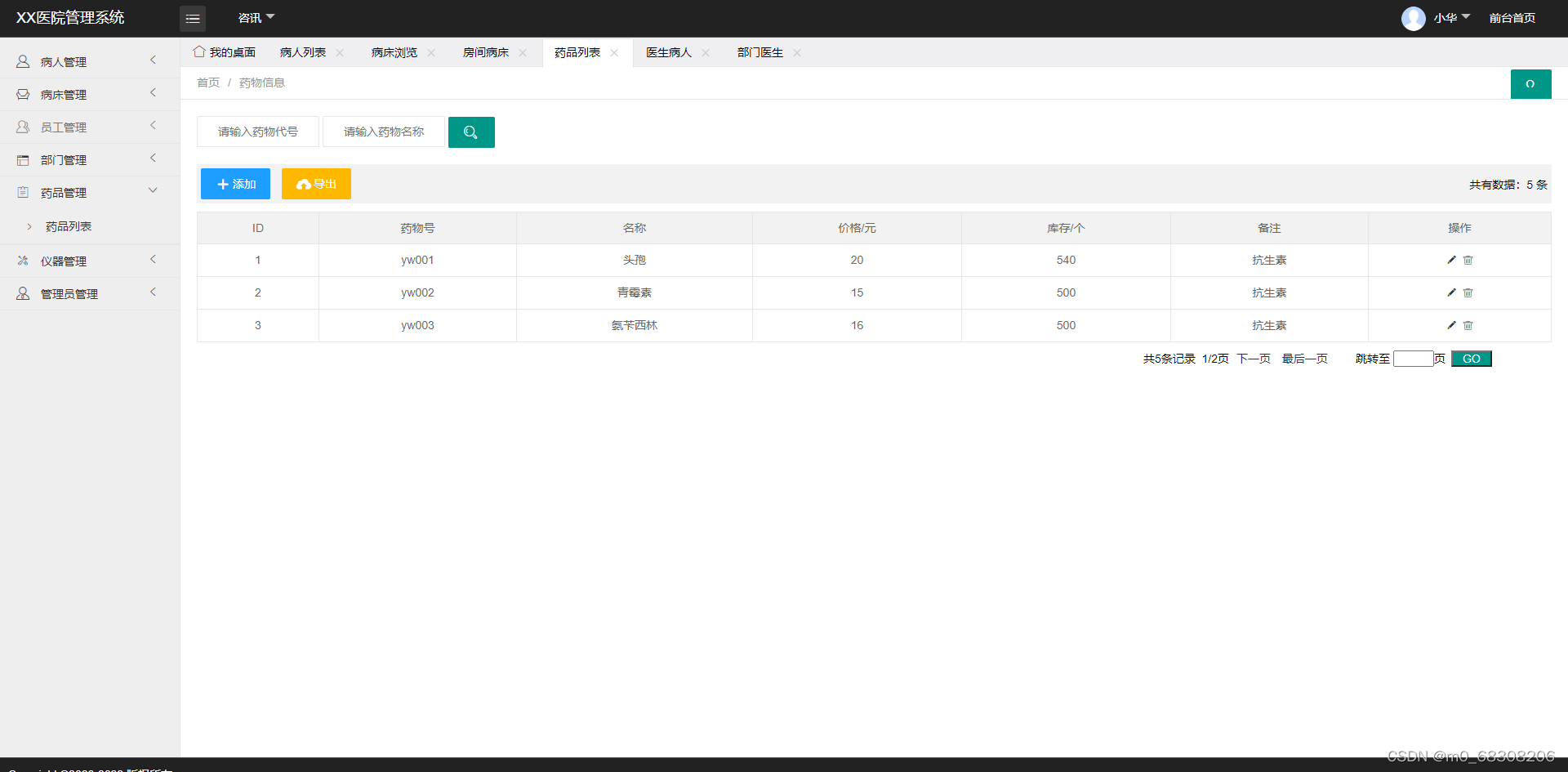
Task: Click the 药品管理 sidebar icon
Action: coord(23,192)
